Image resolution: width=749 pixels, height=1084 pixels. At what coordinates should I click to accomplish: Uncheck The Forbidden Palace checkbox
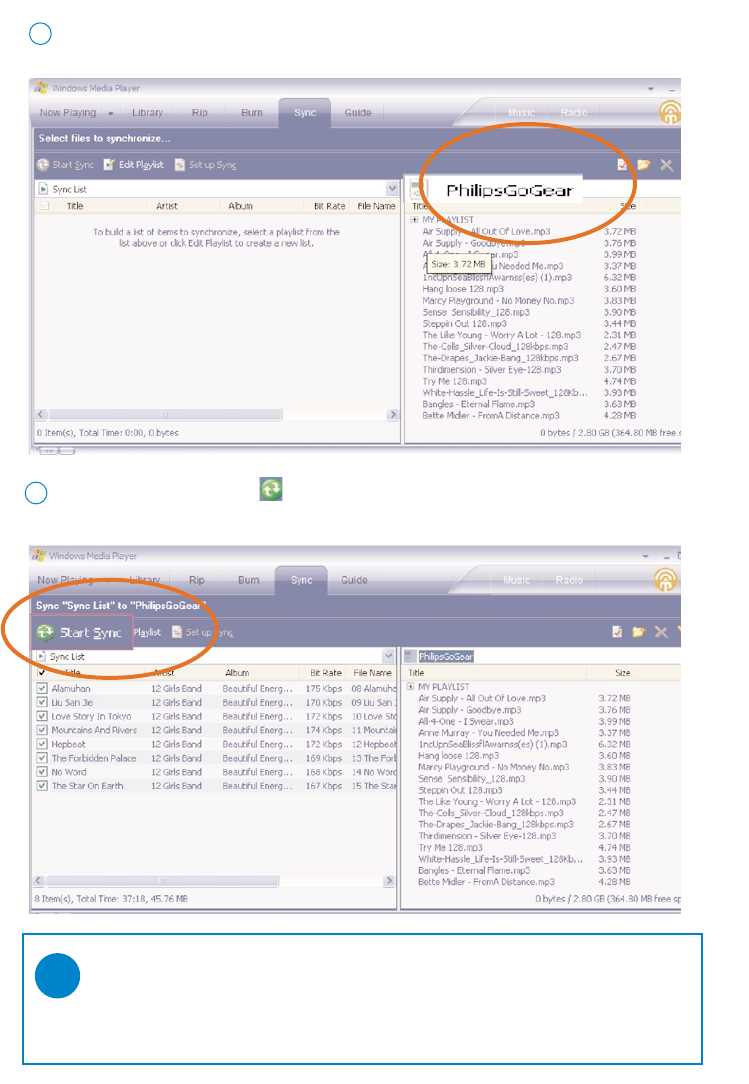pos(42,758)
